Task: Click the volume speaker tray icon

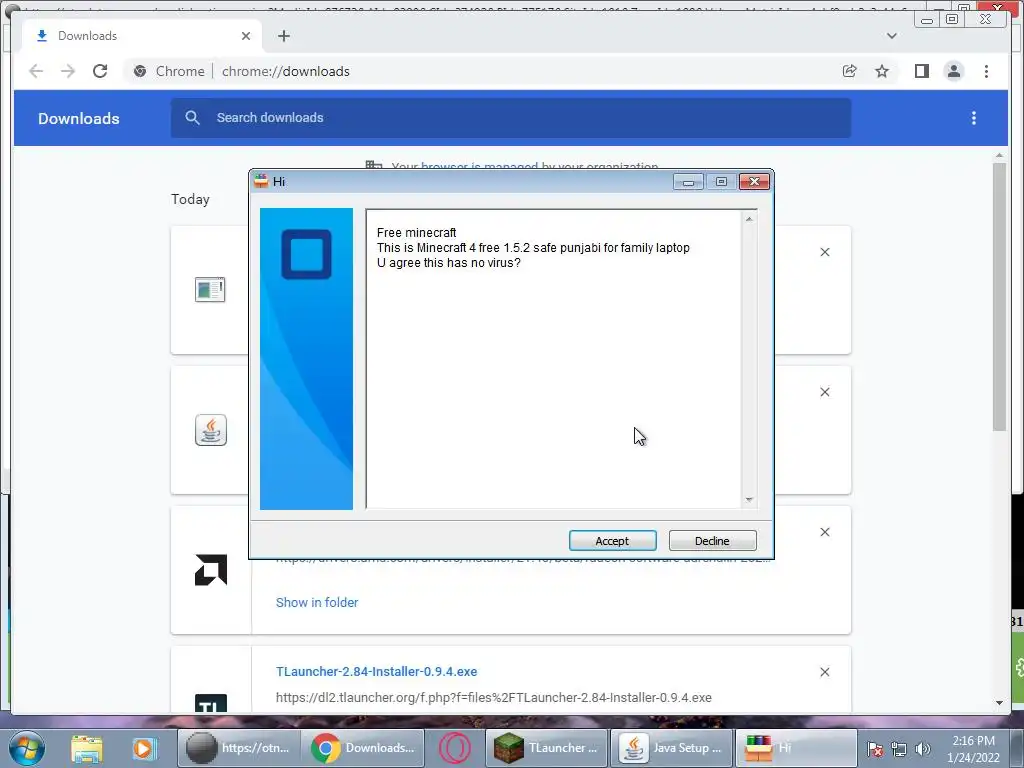Action: tap(923, 749)
